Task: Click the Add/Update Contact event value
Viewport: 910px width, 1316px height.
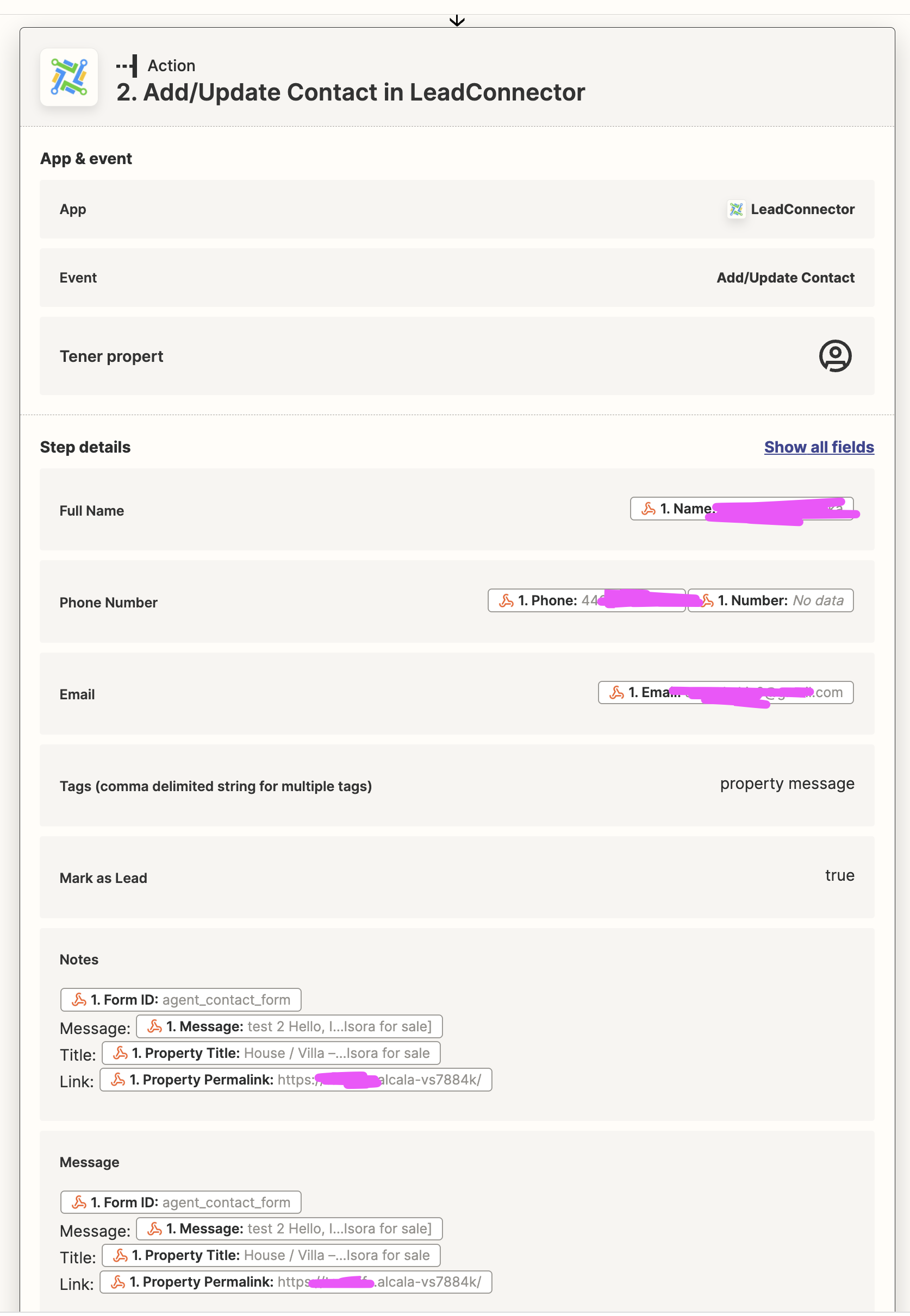Action: coord(785,278)
